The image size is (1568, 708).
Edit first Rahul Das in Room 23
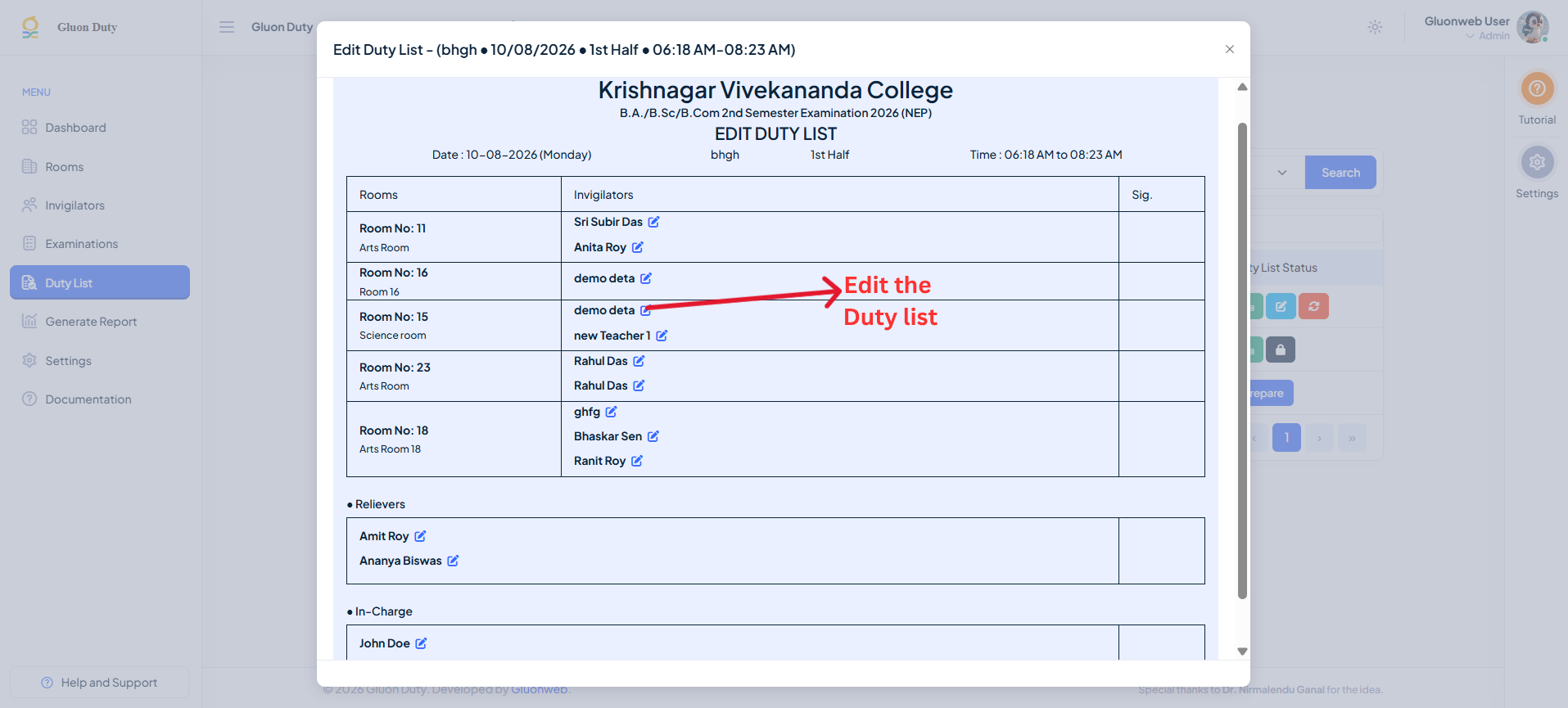coord(639,361)
